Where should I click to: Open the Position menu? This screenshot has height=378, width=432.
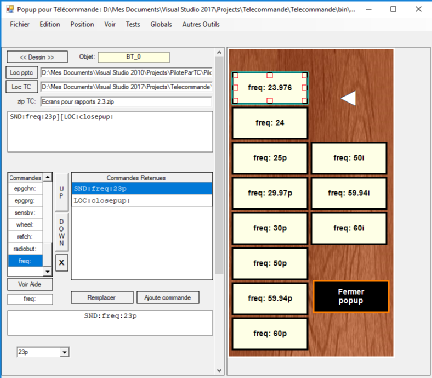point(82,24)
